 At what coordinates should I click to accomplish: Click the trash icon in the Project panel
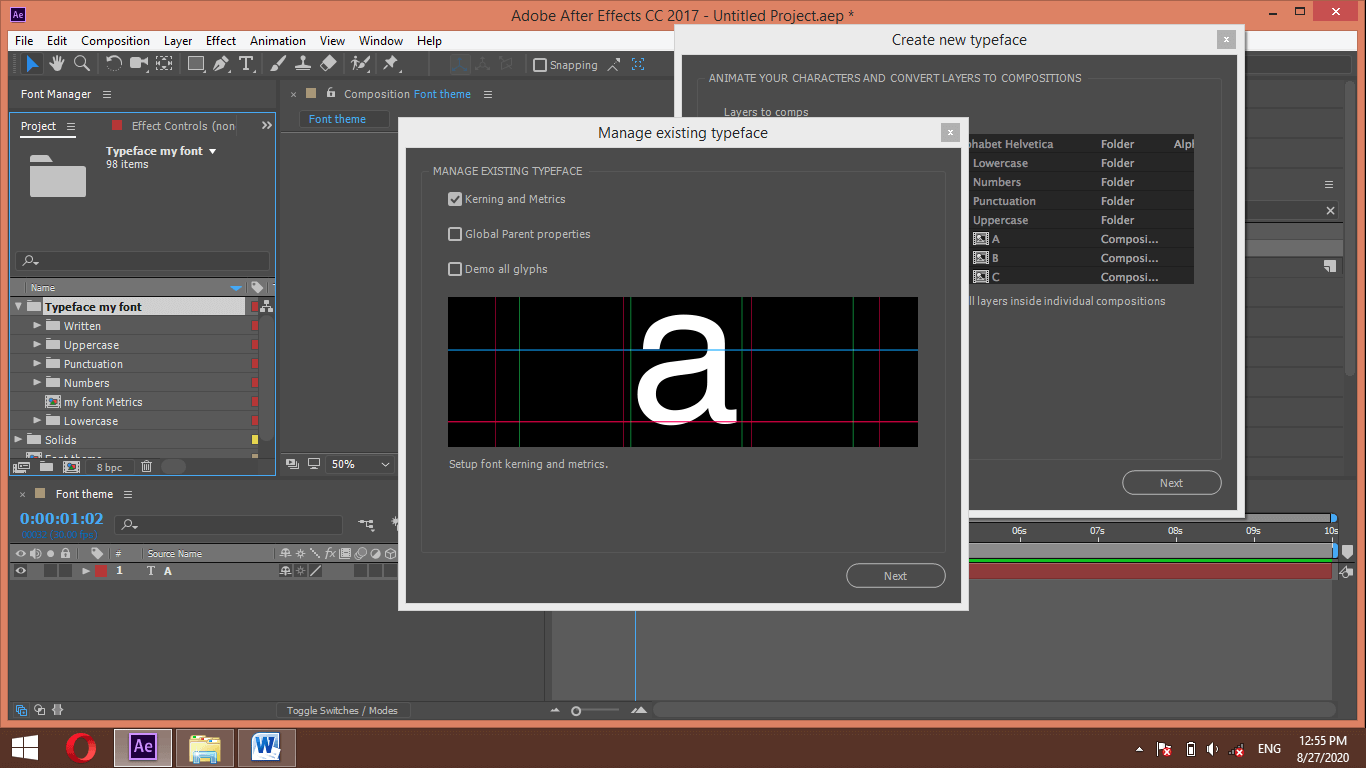(146, 466)
